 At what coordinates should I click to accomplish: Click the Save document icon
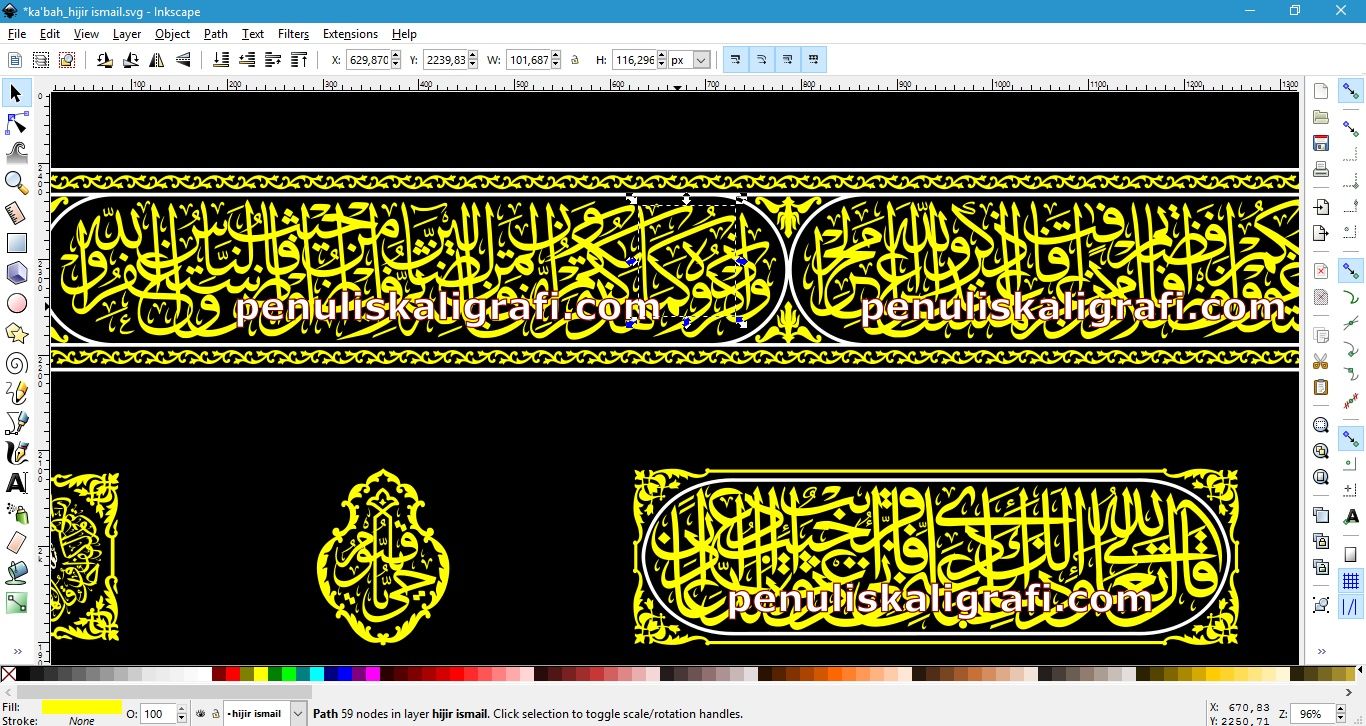coord(1321,143)
